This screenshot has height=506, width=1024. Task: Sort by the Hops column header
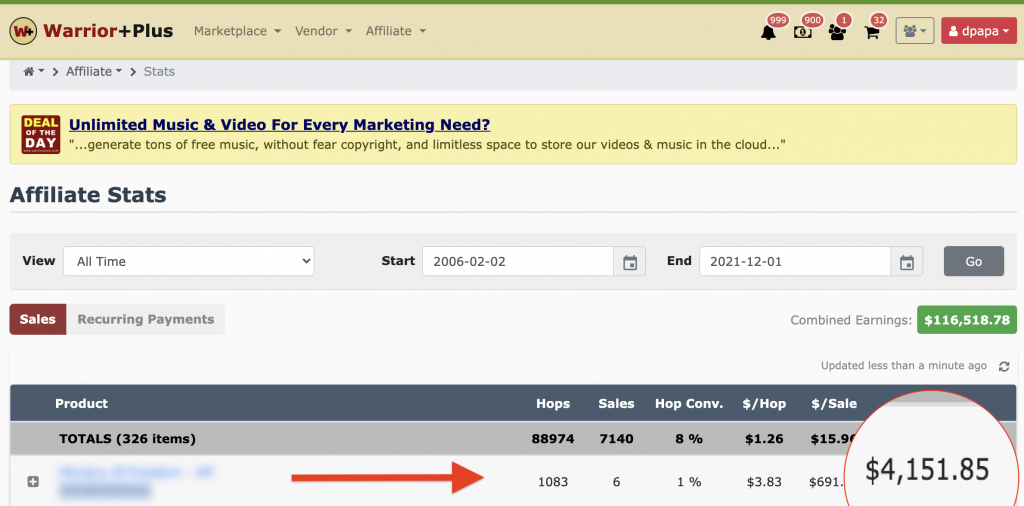(x=553, y=403)
